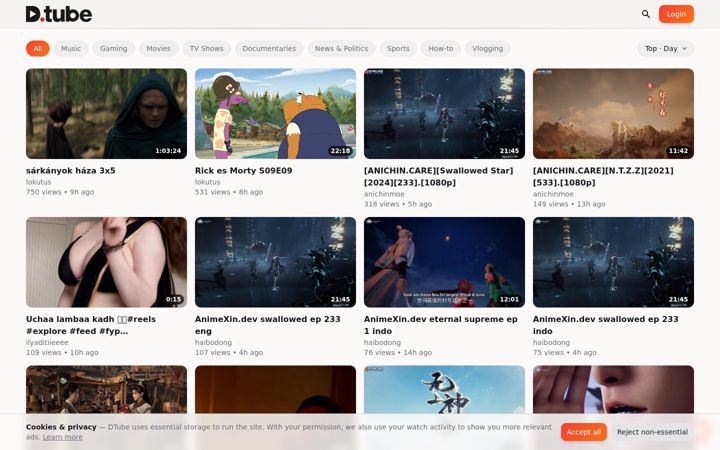Open Swallowed Star 233 1080p thumbnail

tap(444, 113)
